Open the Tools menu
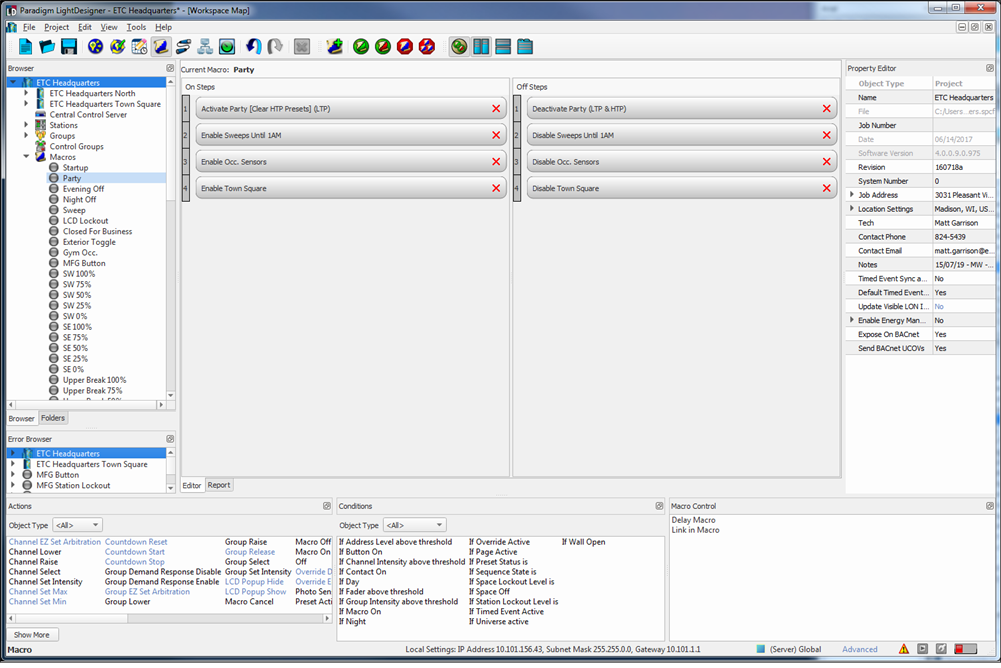 pyautogui.click(x=136, y=27)
